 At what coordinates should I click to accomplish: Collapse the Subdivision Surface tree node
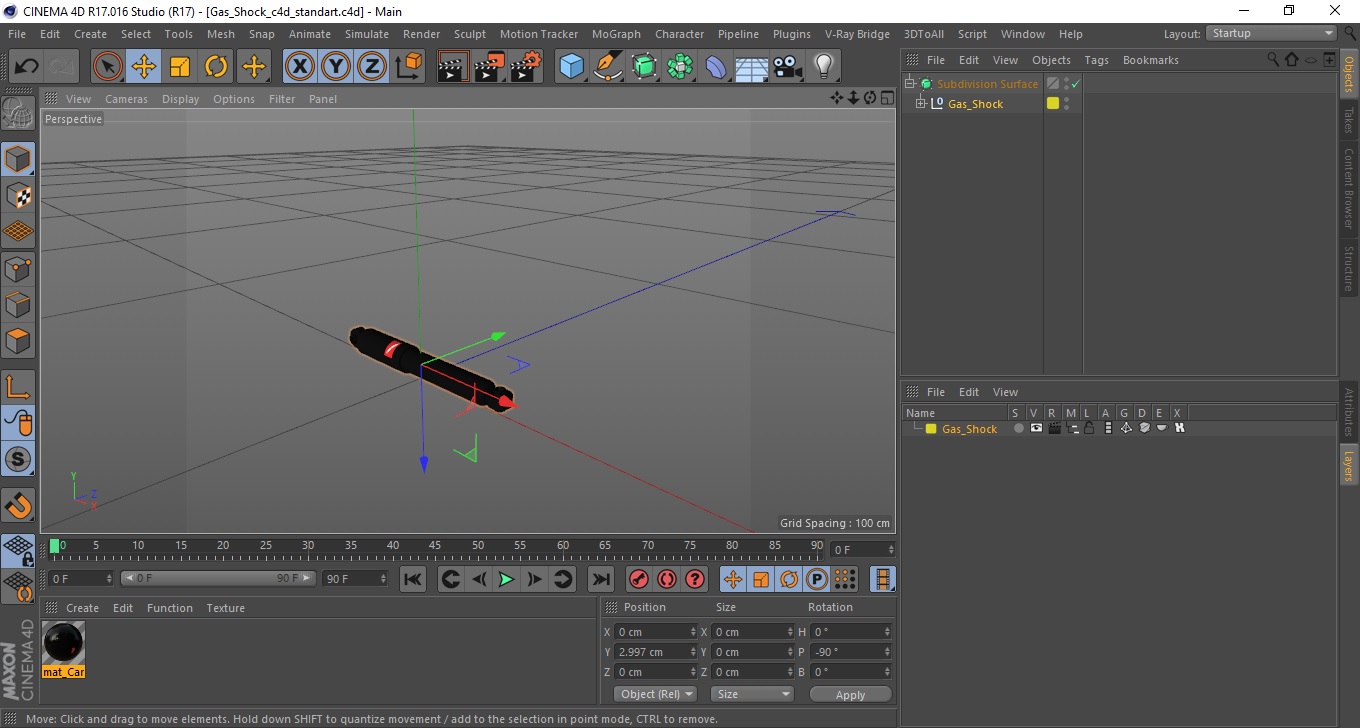click(910, 84)
